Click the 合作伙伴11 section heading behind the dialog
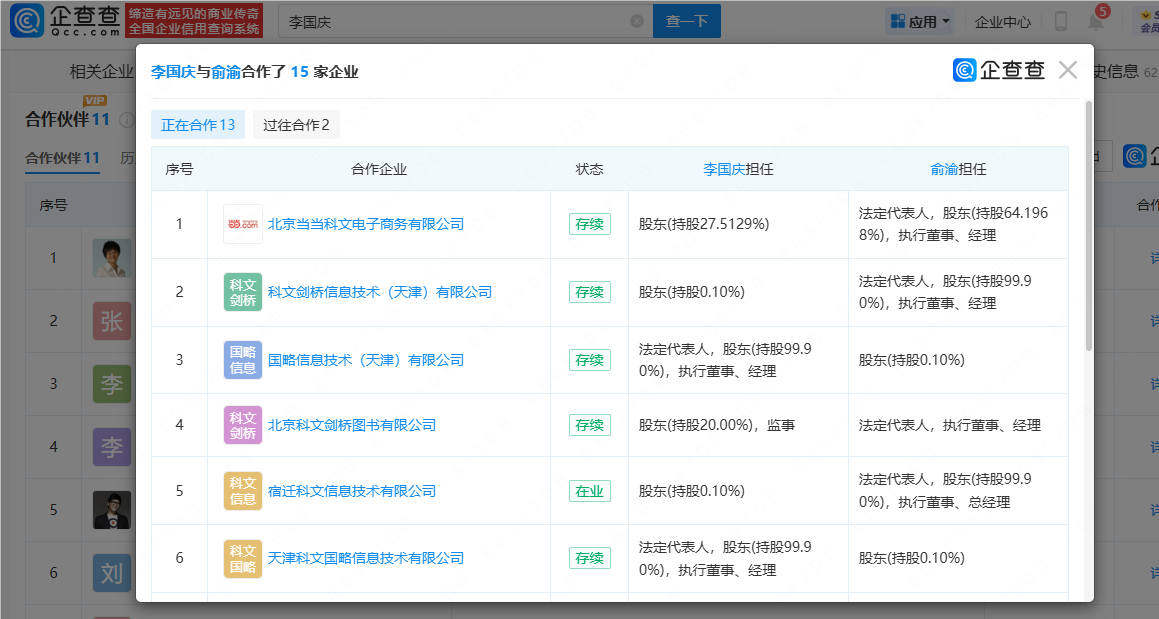This screenshot has width=1159, height=619. (67, 120)
